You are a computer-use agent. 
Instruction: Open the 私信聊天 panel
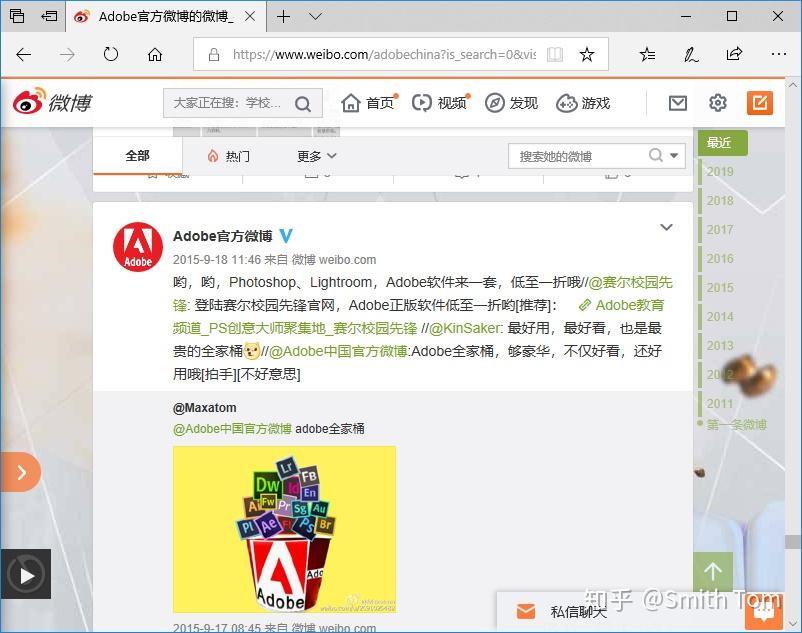point(578,612)
